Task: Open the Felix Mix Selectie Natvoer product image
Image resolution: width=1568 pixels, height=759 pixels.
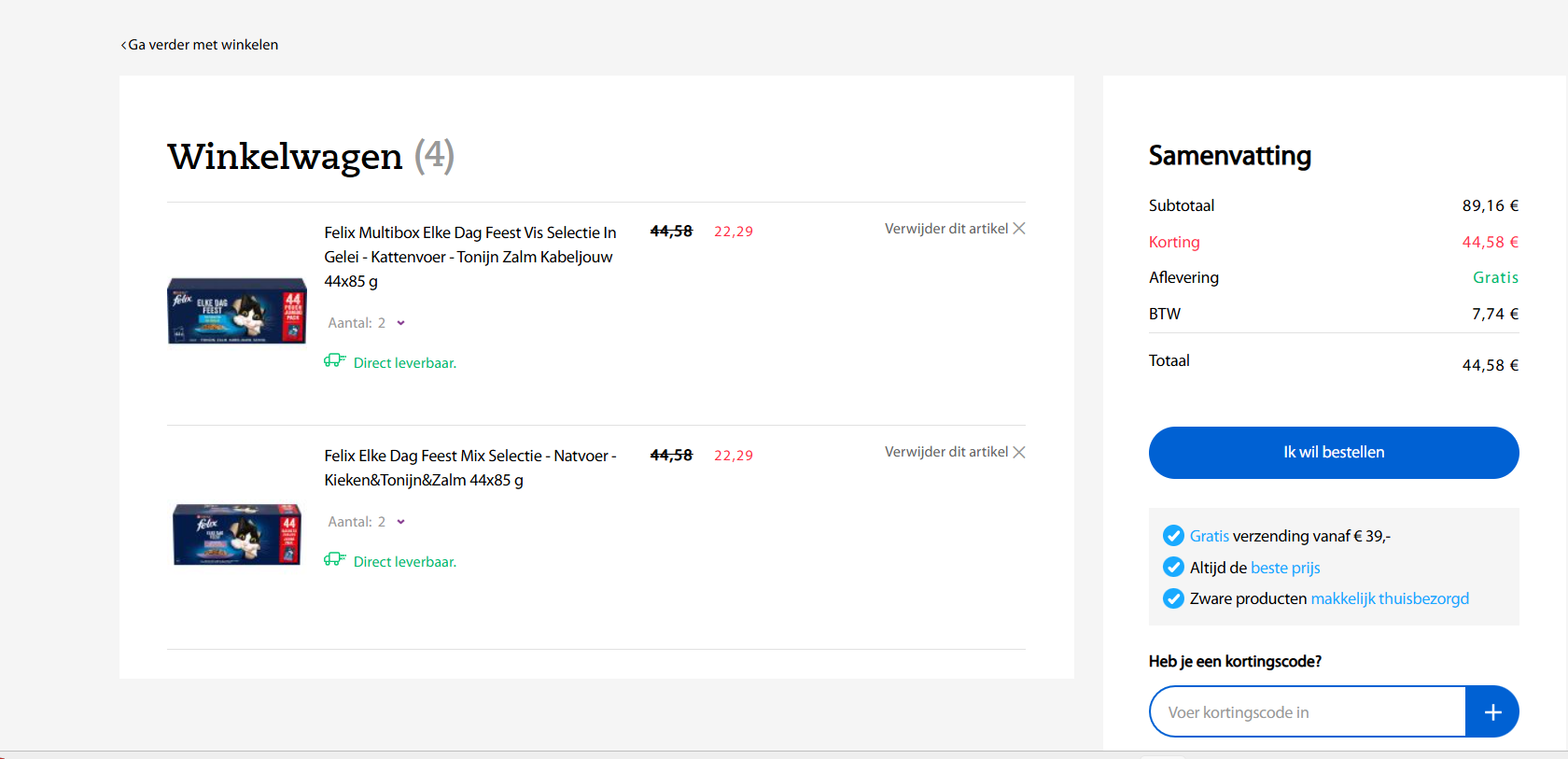Action: tap(237, 535)
